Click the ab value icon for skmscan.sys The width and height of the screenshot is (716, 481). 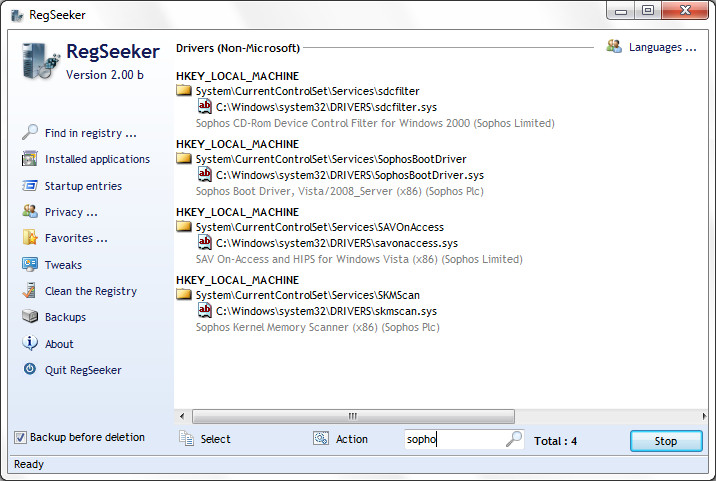pyautogui.click(x=205, y=311)
